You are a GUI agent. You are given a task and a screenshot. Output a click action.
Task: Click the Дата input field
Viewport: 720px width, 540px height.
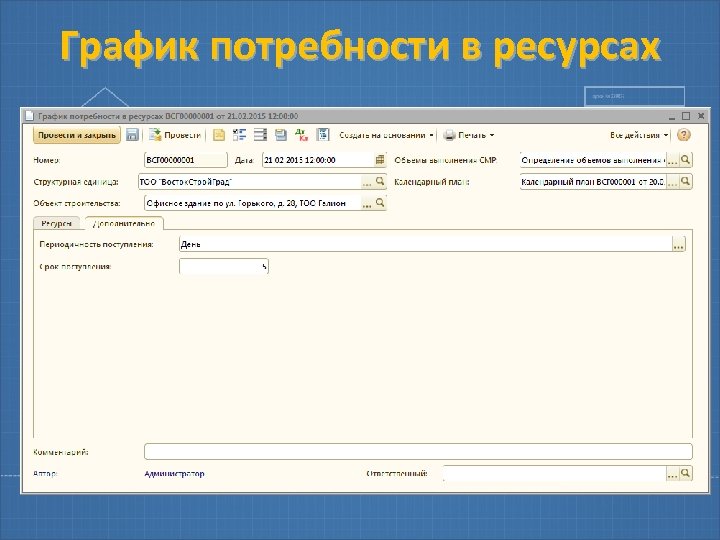click(319, 160)
